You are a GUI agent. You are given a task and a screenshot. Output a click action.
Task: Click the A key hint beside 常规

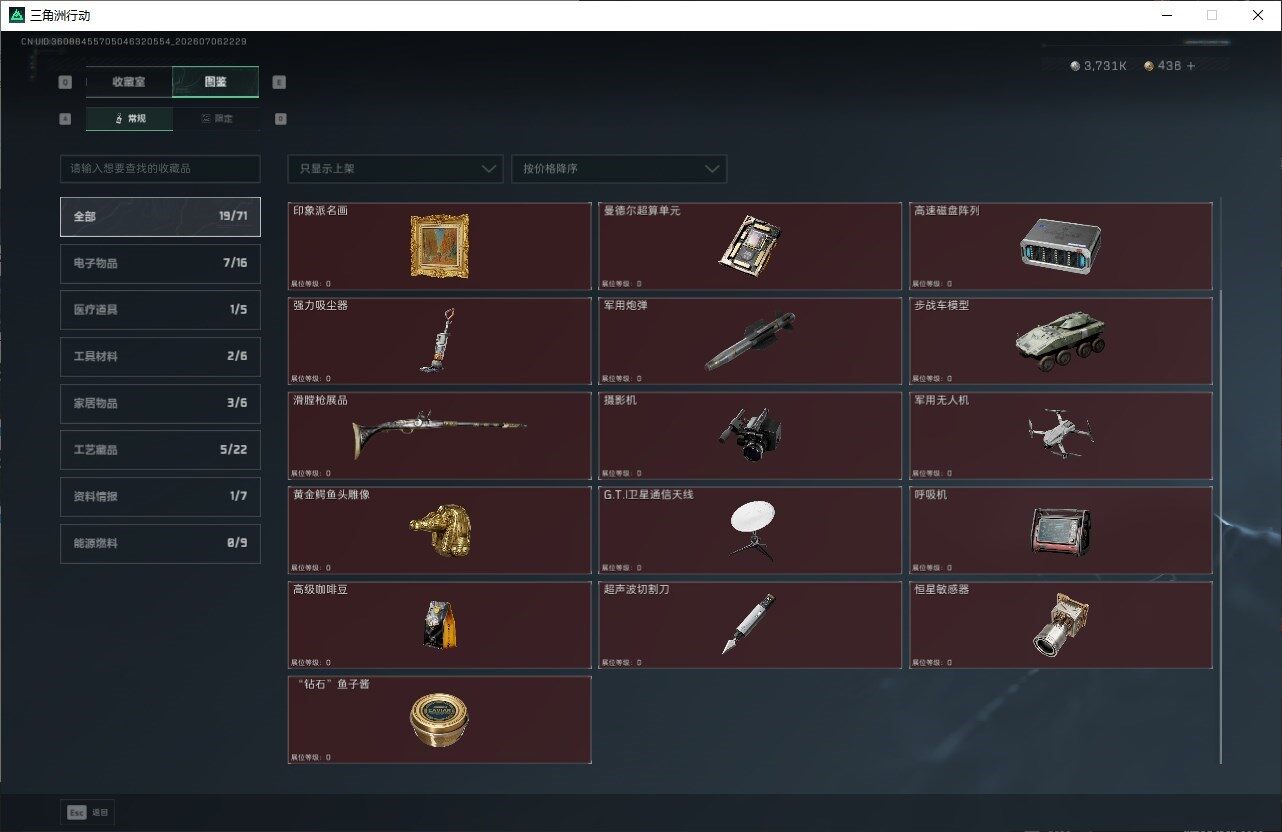(66, 119)
